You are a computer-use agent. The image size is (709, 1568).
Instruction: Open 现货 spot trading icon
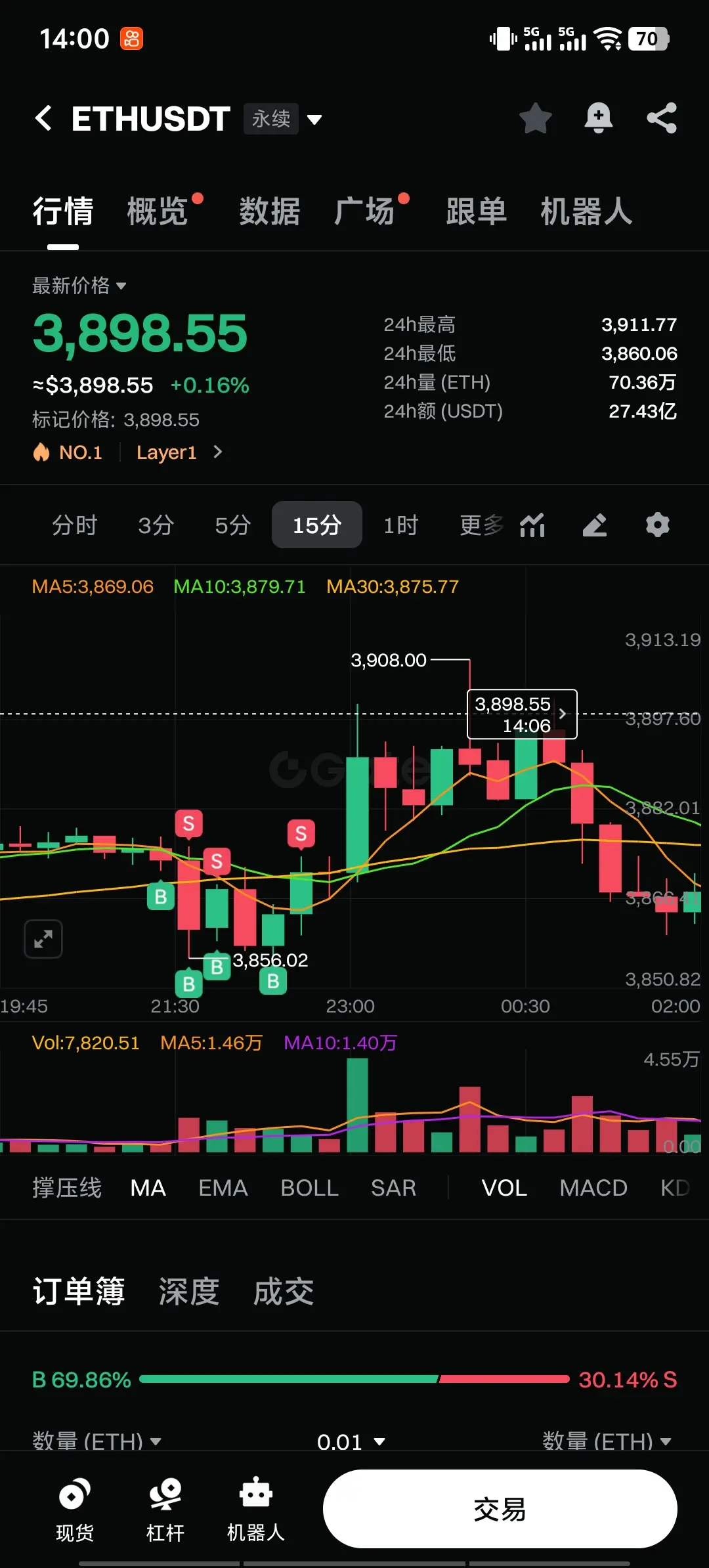pos(75,1510)
